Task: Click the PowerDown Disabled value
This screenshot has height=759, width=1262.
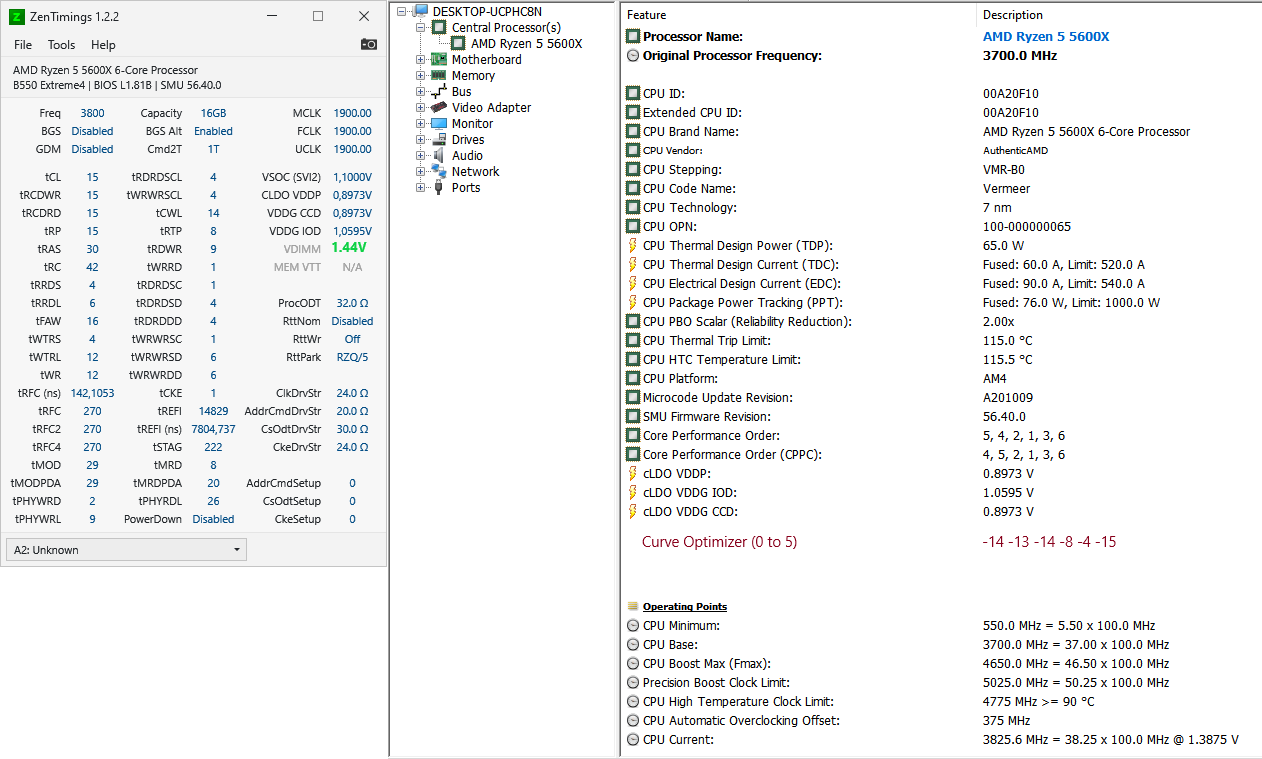Action: [213, 519]
